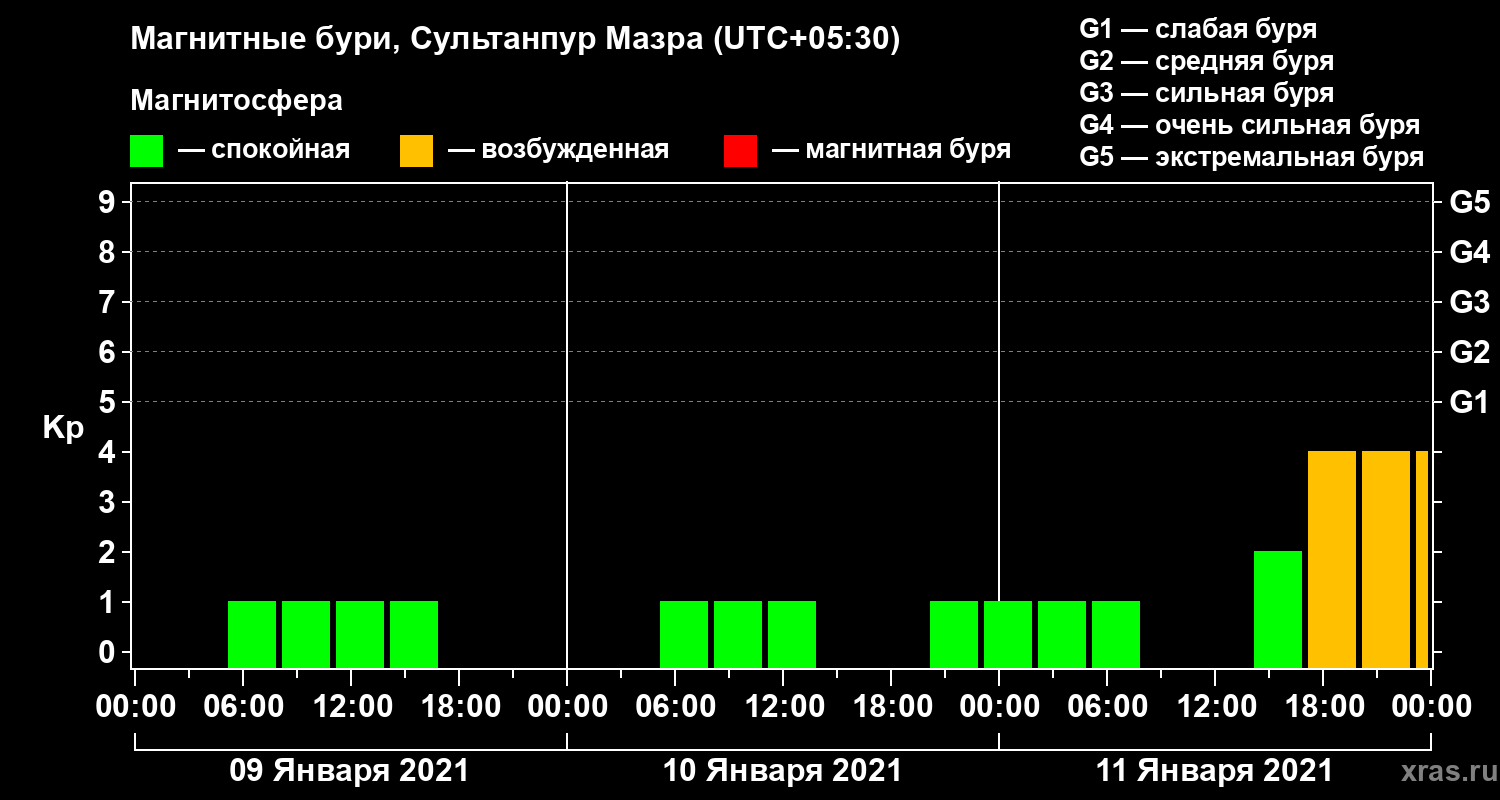1500x800 pixels.
Task: Click the '06:00' tick label for 10 January
Action: click(x=675, y=706)
